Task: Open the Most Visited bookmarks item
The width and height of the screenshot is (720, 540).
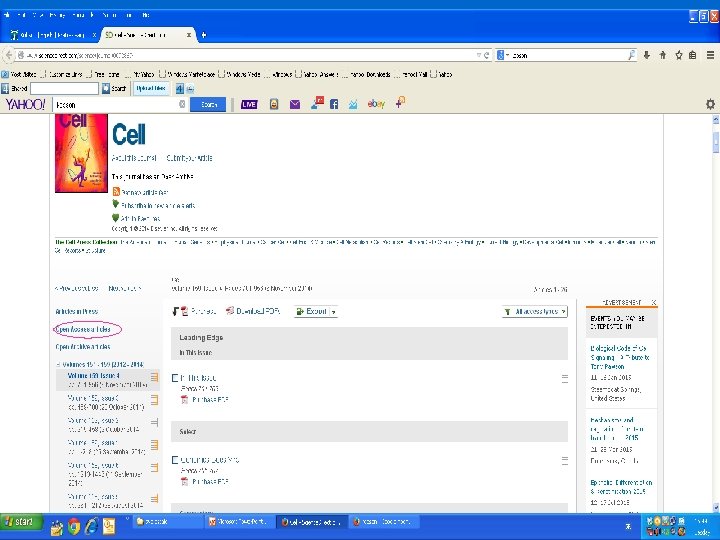Action: (x=19, y=74)
